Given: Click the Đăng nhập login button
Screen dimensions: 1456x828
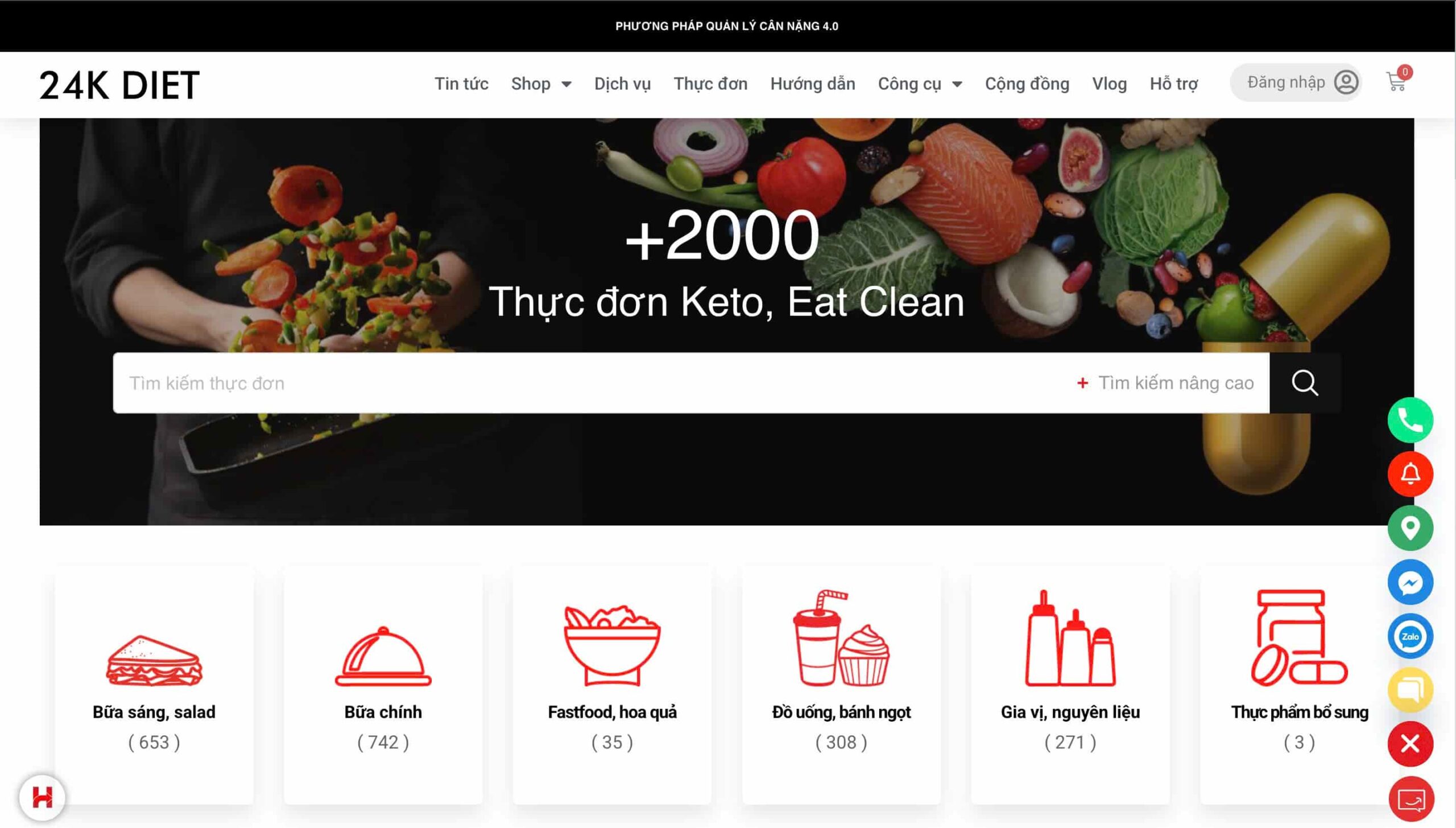Looking at the screenshot, I should click(x=1296, y=83).
